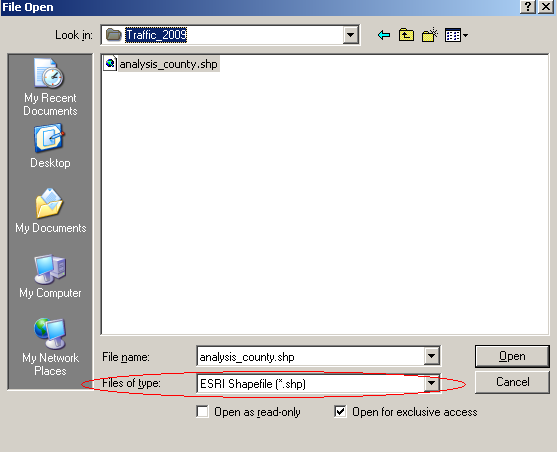Select the analysis_county.shp file name
This screenshot has height=452, width=557.
(x=168, y=64)
